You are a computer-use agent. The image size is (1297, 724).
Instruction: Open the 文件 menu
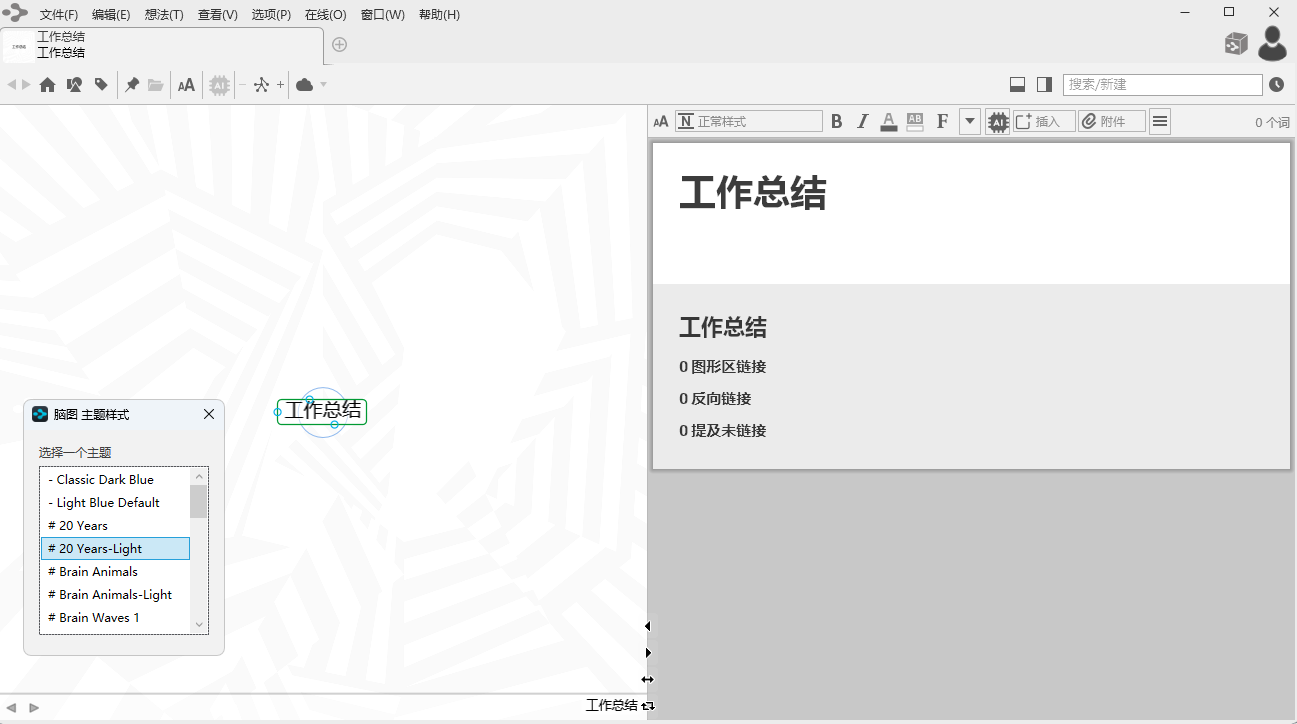58,14
